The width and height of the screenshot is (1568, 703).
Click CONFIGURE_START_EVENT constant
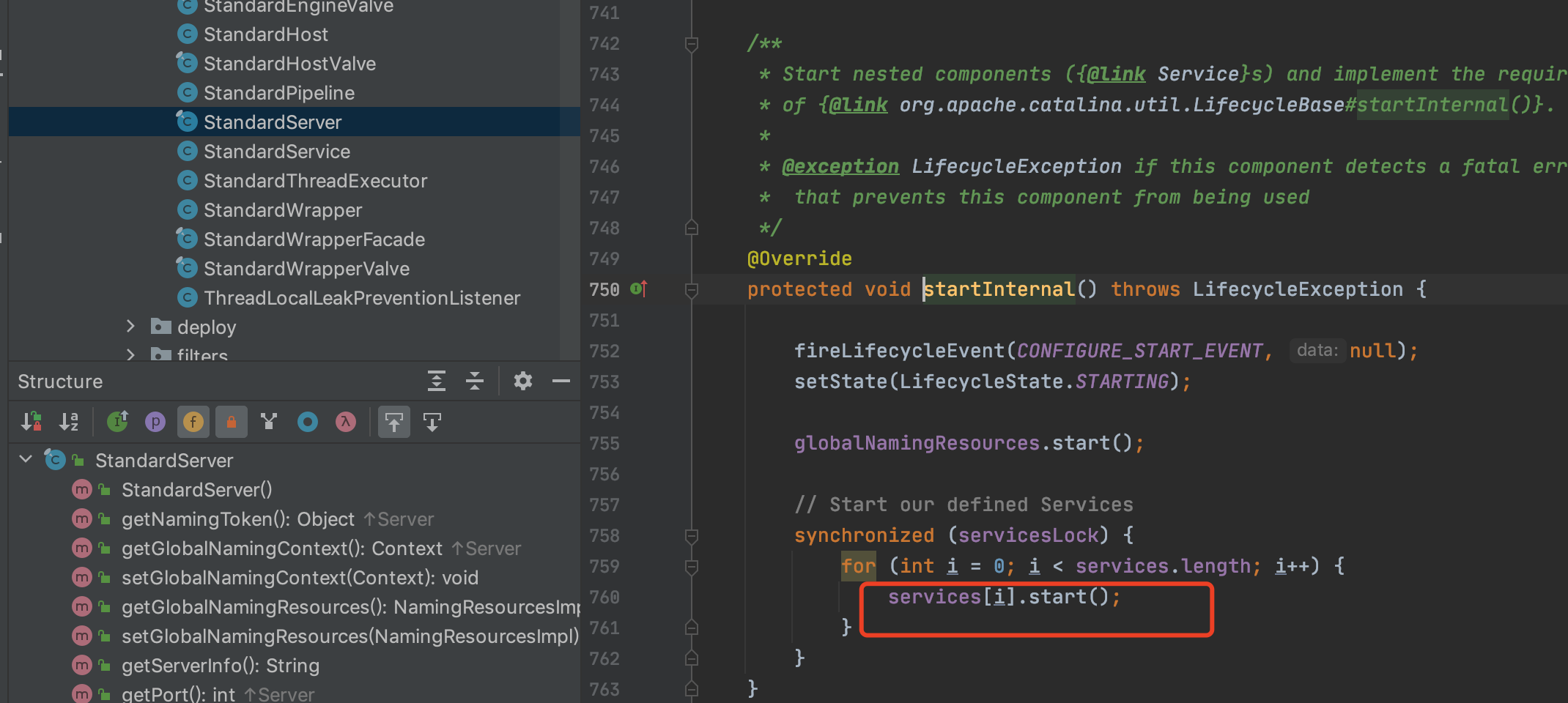(x=1139, y=351)
